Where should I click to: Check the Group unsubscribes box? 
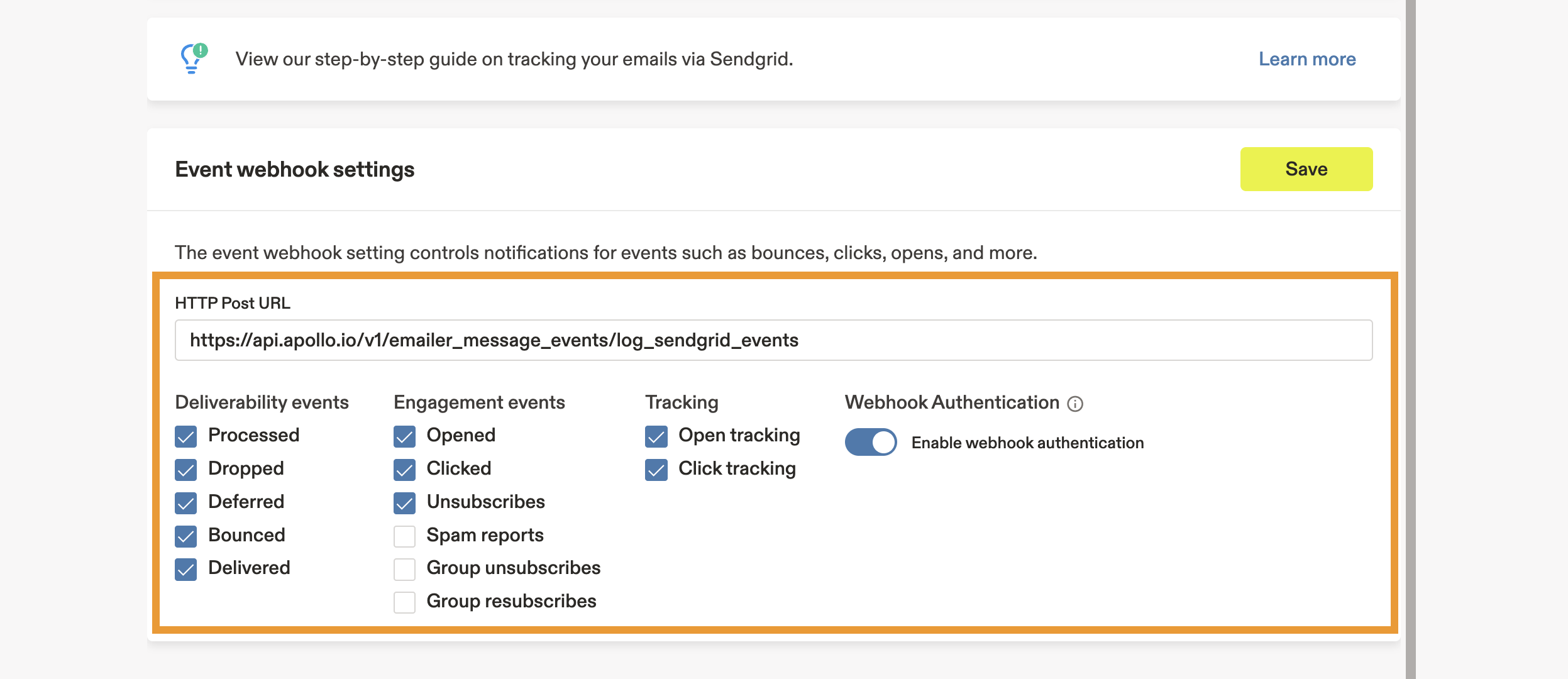click(404, 569)
